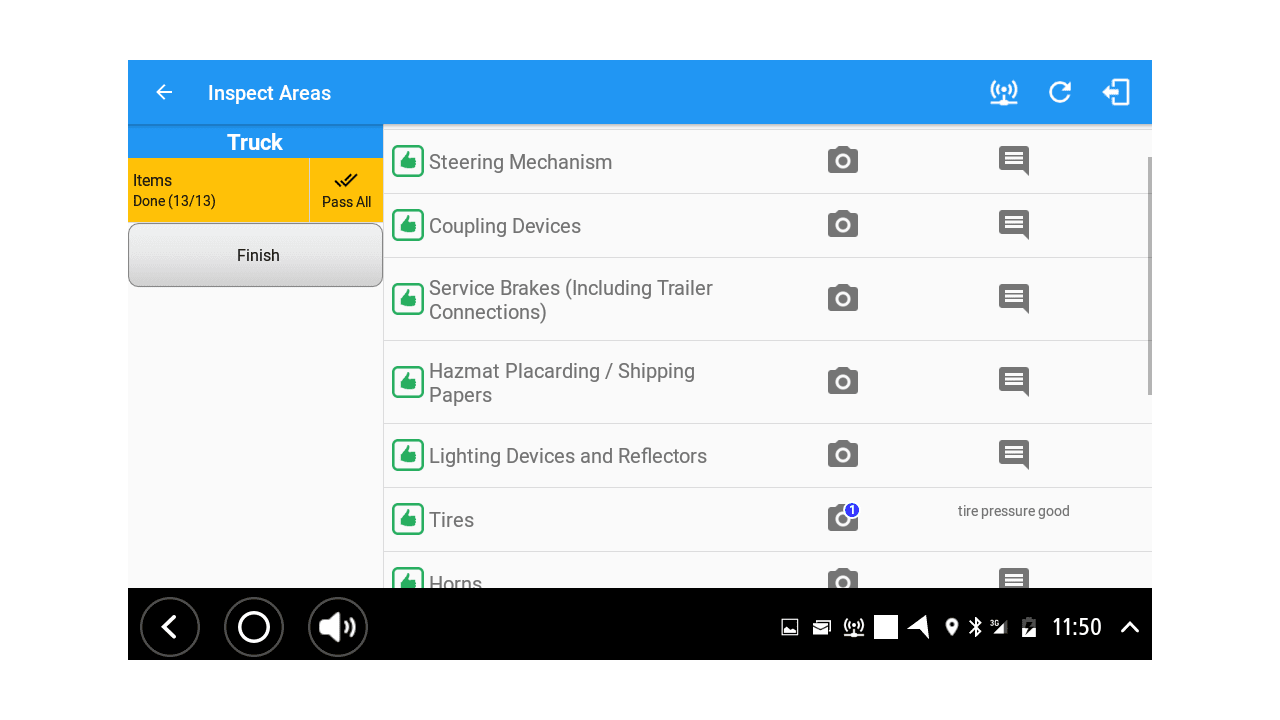Tap the system volume button

(x=338, y=627)
